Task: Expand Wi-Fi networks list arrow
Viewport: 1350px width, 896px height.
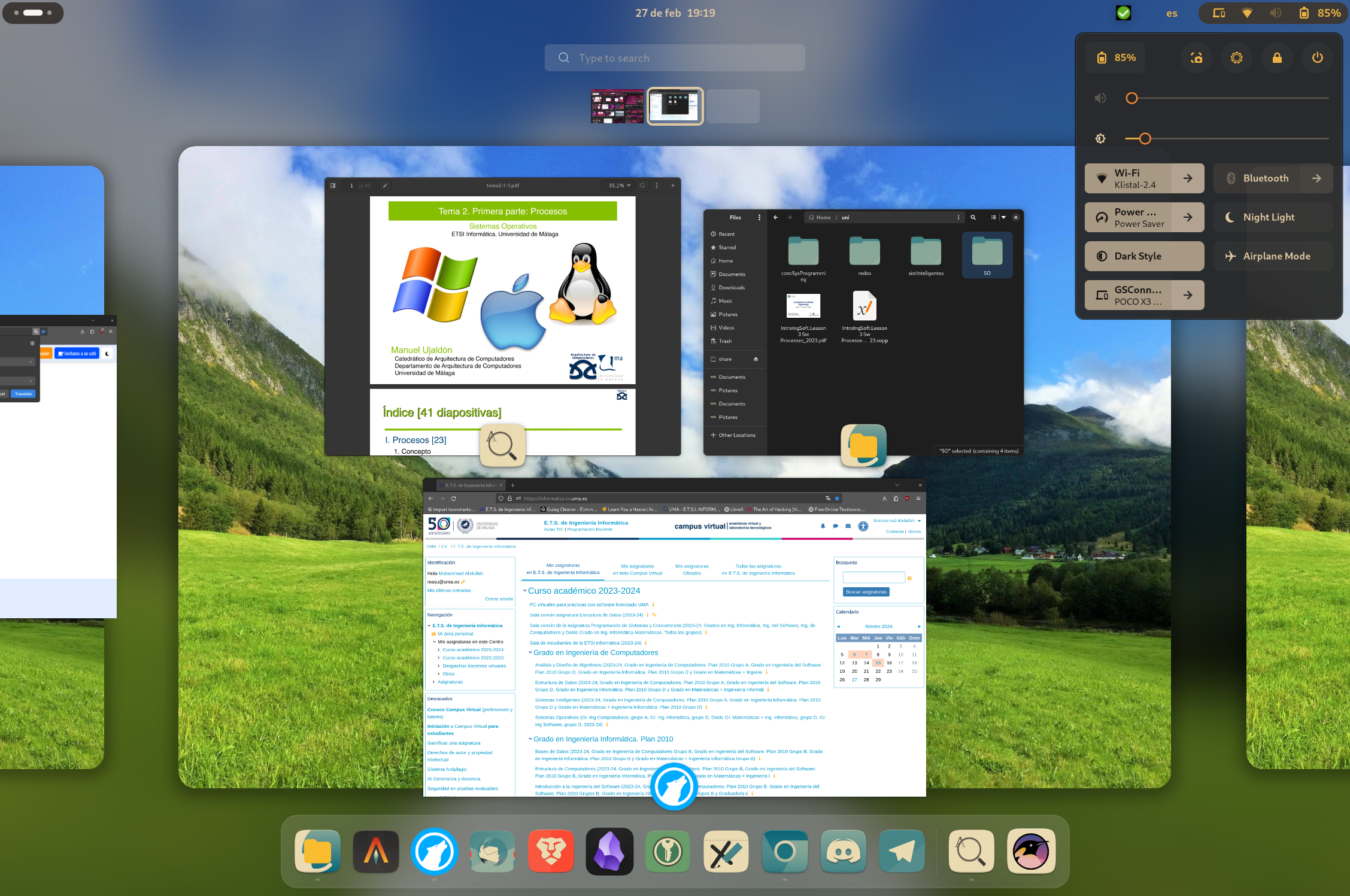Action: 1188,178
